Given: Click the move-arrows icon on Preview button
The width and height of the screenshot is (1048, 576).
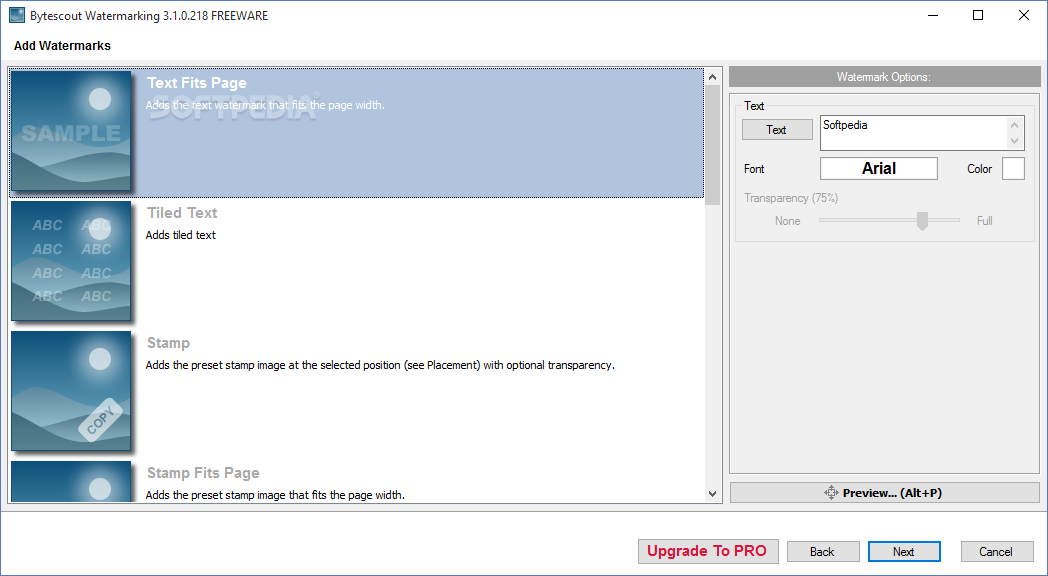Looking at the screenshot, I should coord(831,493).
